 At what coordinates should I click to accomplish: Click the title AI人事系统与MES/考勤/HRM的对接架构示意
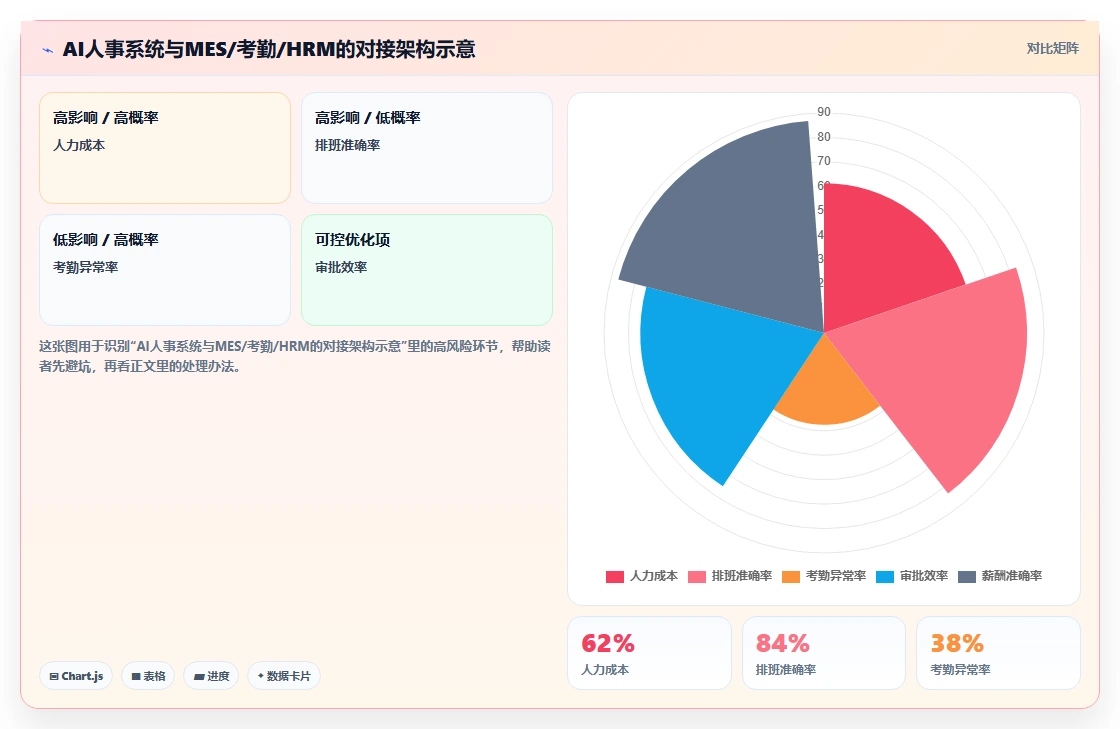click(x=269, y=49)
